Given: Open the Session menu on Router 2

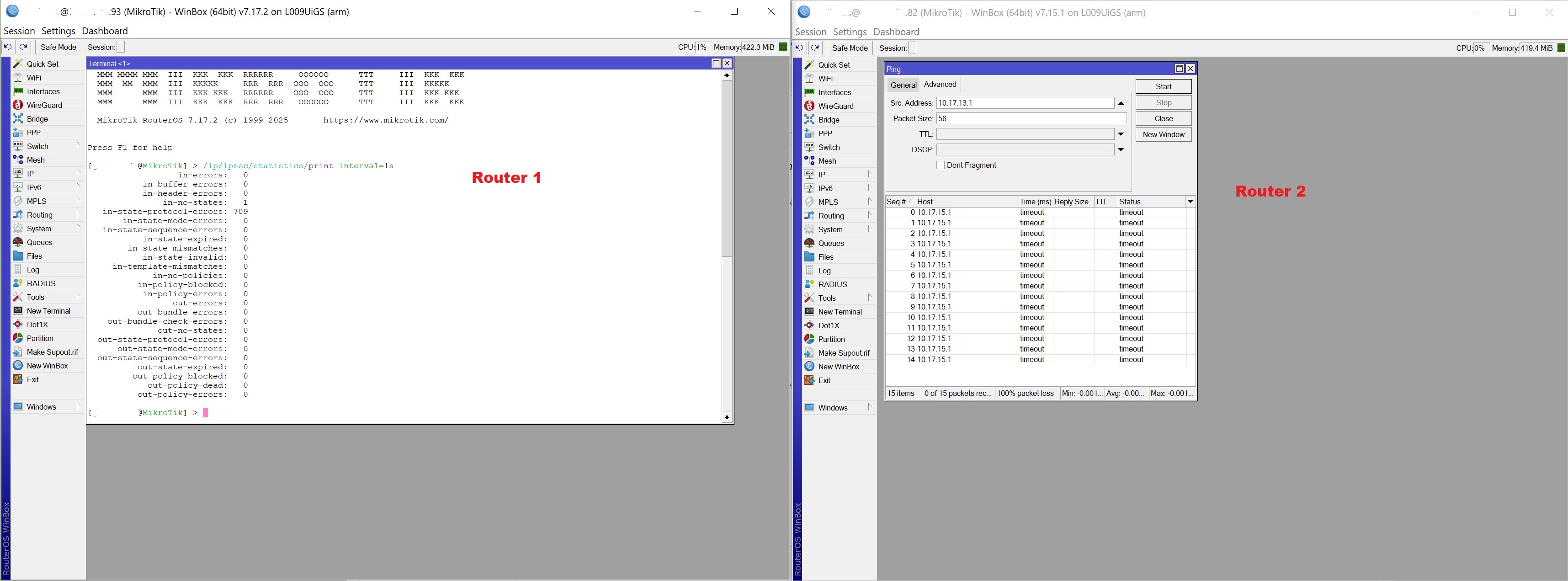Looking at the screenshot, I should point(810,32).
